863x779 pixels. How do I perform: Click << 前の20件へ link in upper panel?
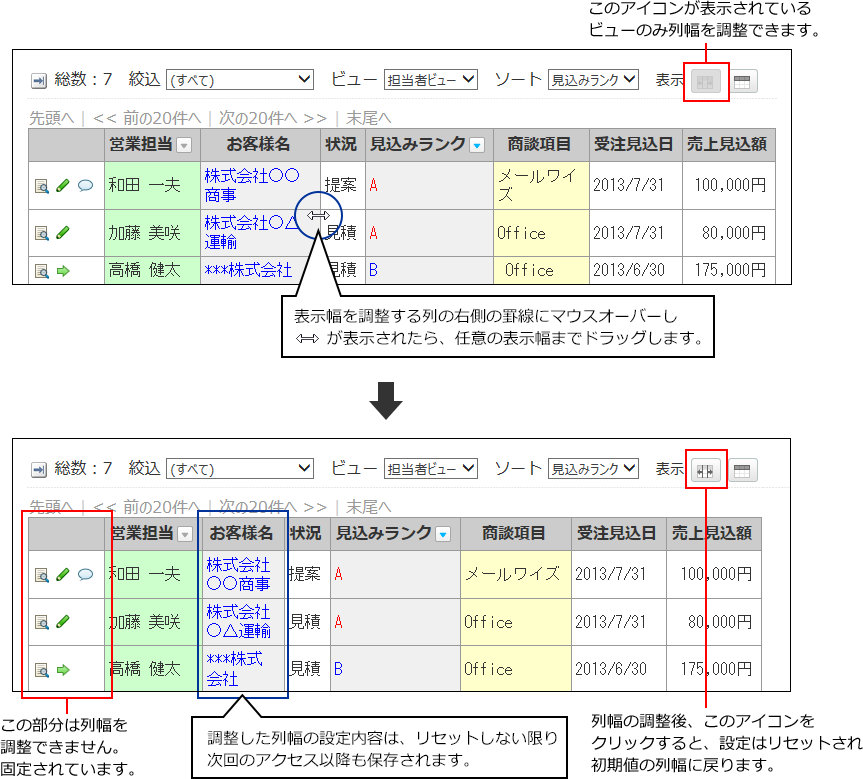coord(147,118)
